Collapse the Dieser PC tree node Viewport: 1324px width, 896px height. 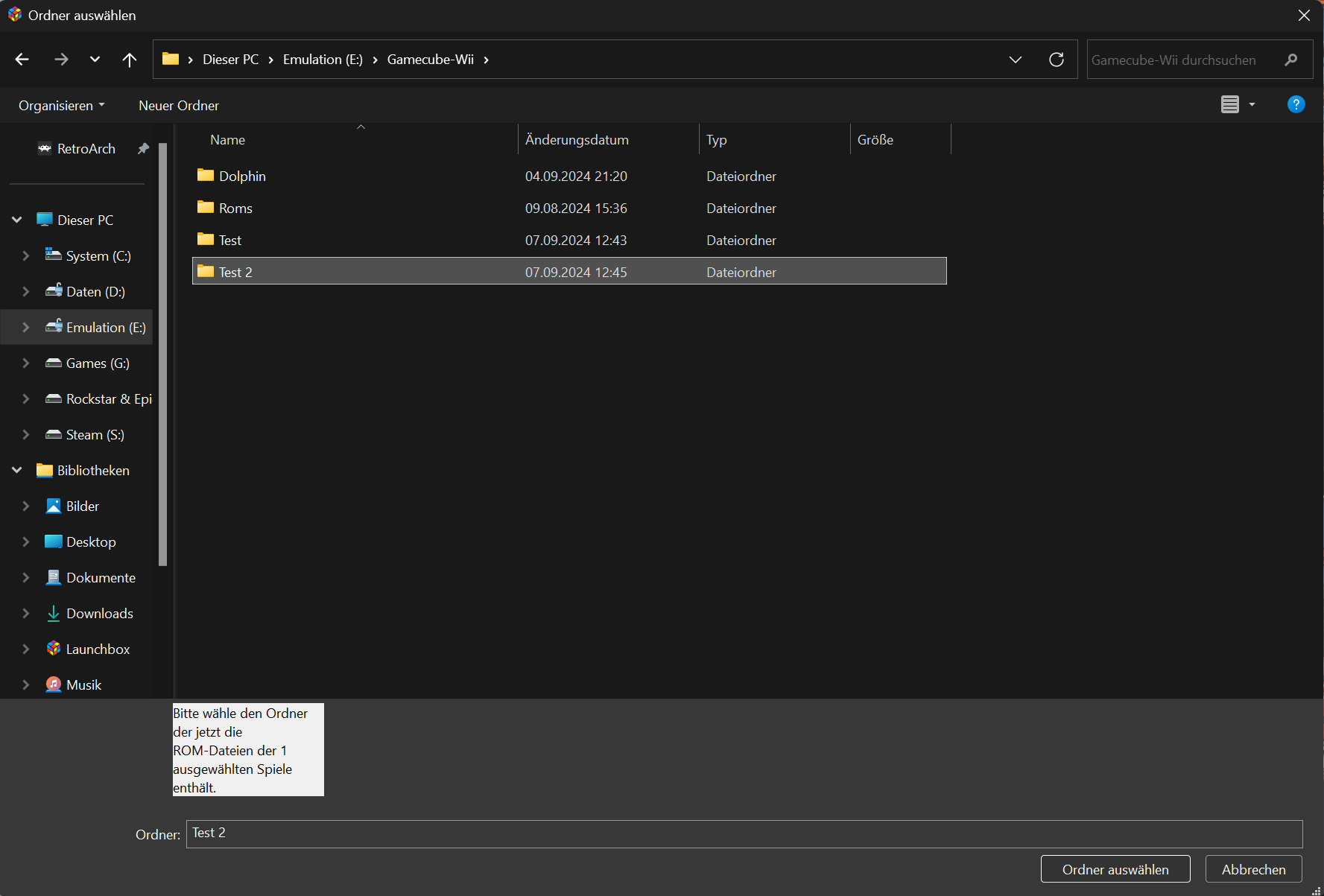click(x=16, y=220)
